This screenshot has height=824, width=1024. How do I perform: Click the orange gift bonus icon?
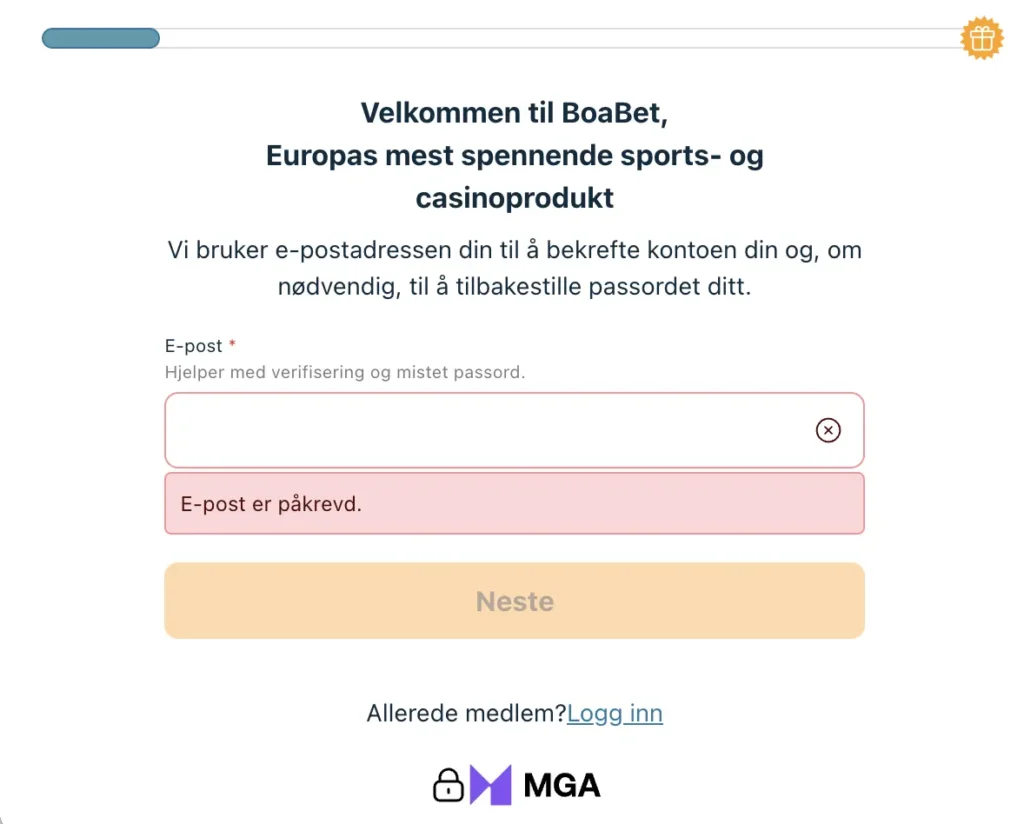pos(981,39)
